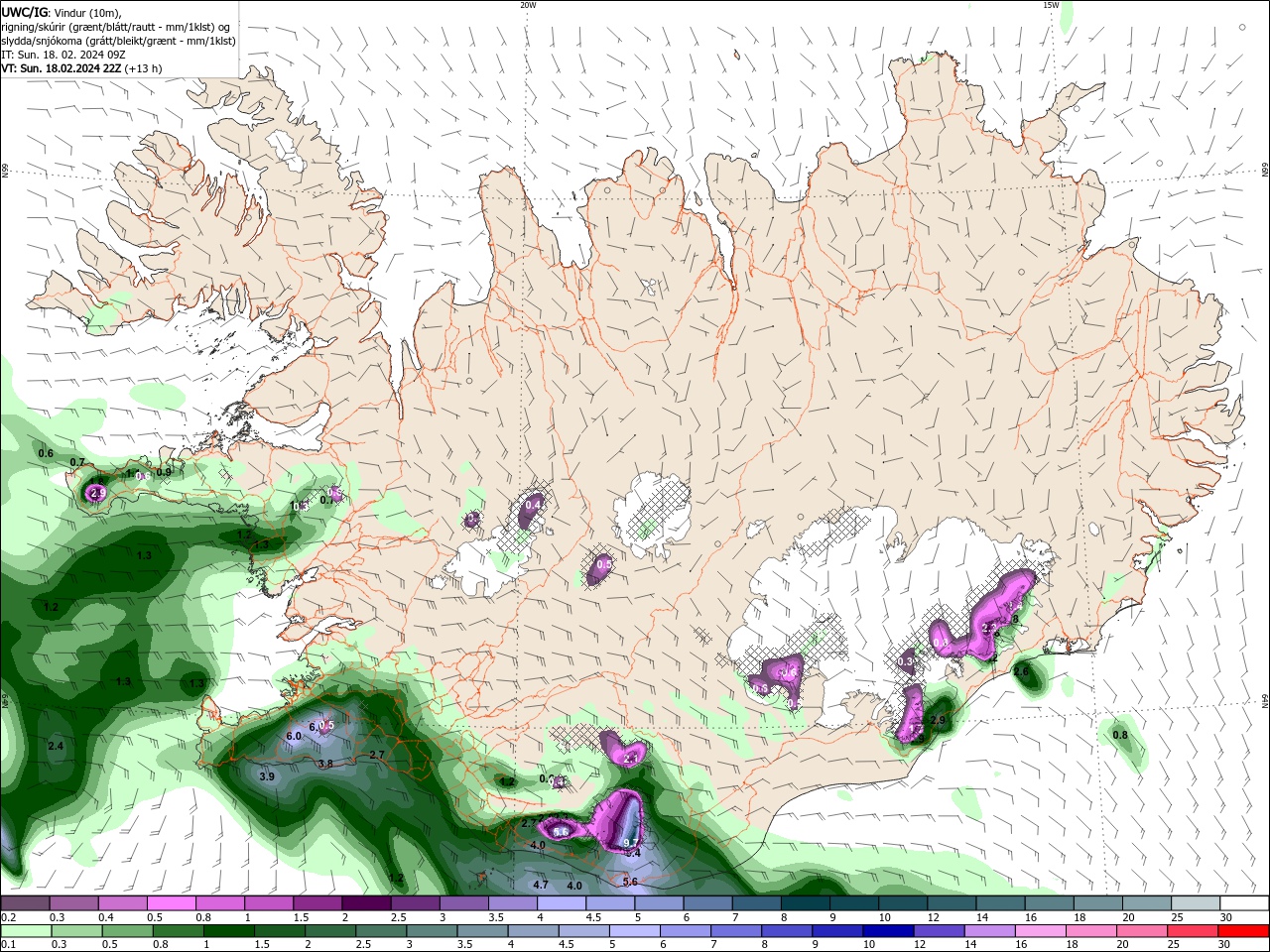1270x952 pixels.
Task: Pick the darkest purple snow swatch labeled 2
Action: tap(365, 903)
